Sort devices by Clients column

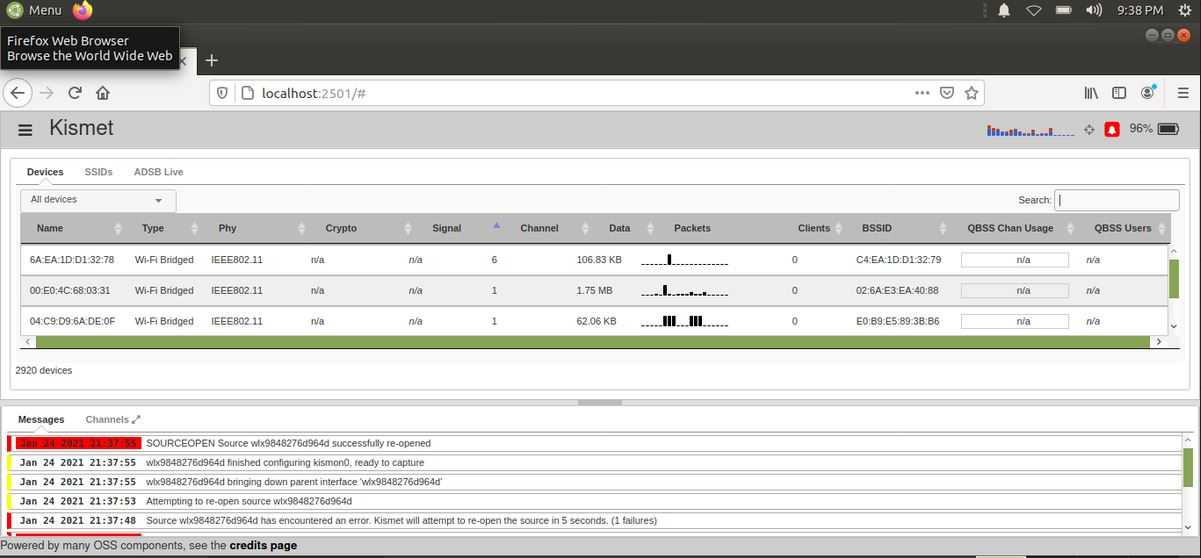tap(815, 228)
